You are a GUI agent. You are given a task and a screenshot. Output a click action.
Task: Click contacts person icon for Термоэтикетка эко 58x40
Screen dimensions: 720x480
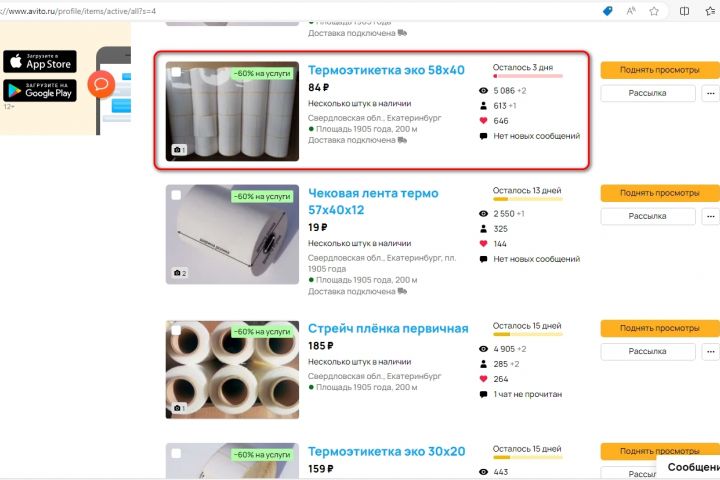click(483, 106)
